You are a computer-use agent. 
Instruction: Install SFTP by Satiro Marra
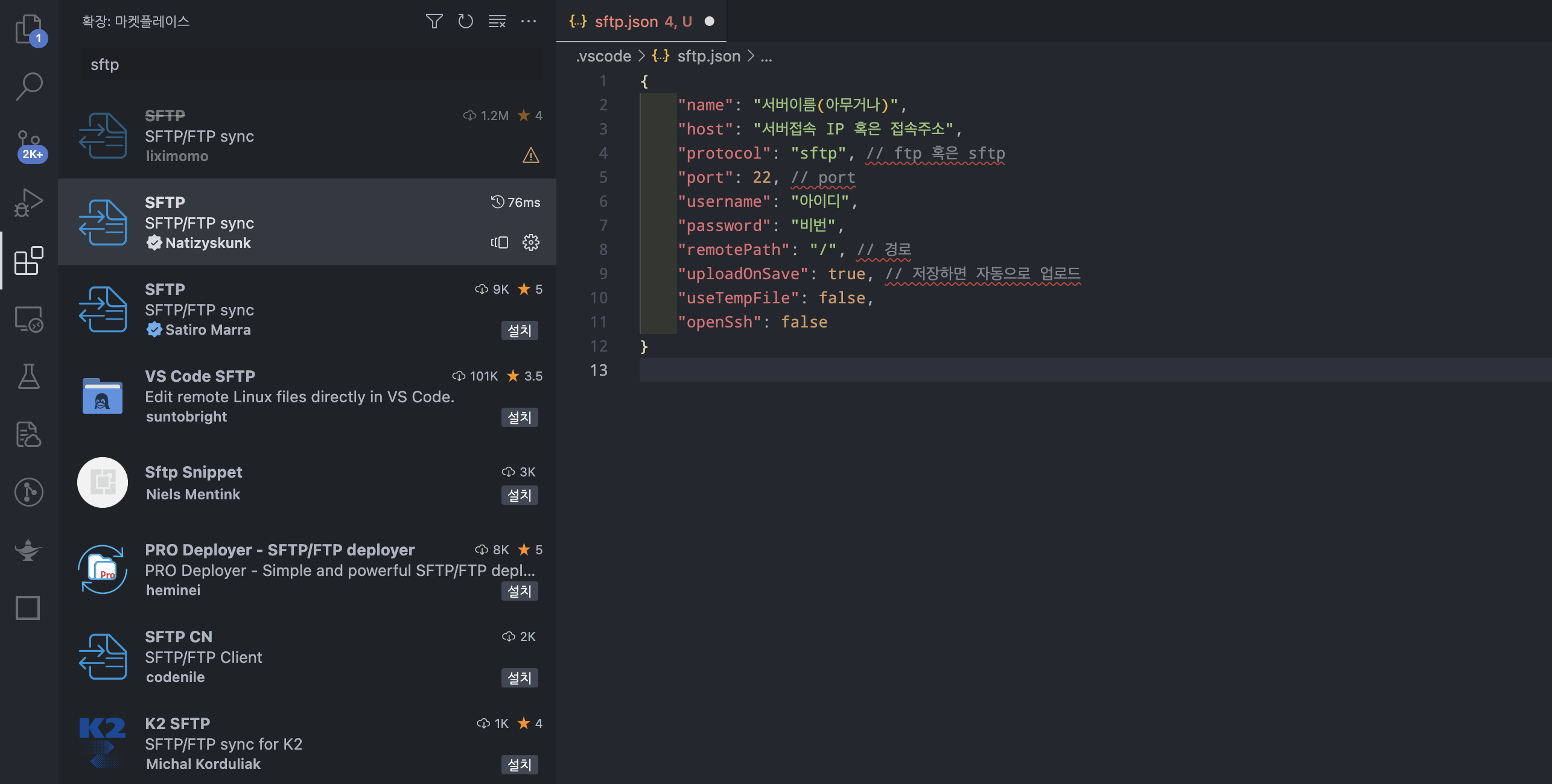coord(519,330)
